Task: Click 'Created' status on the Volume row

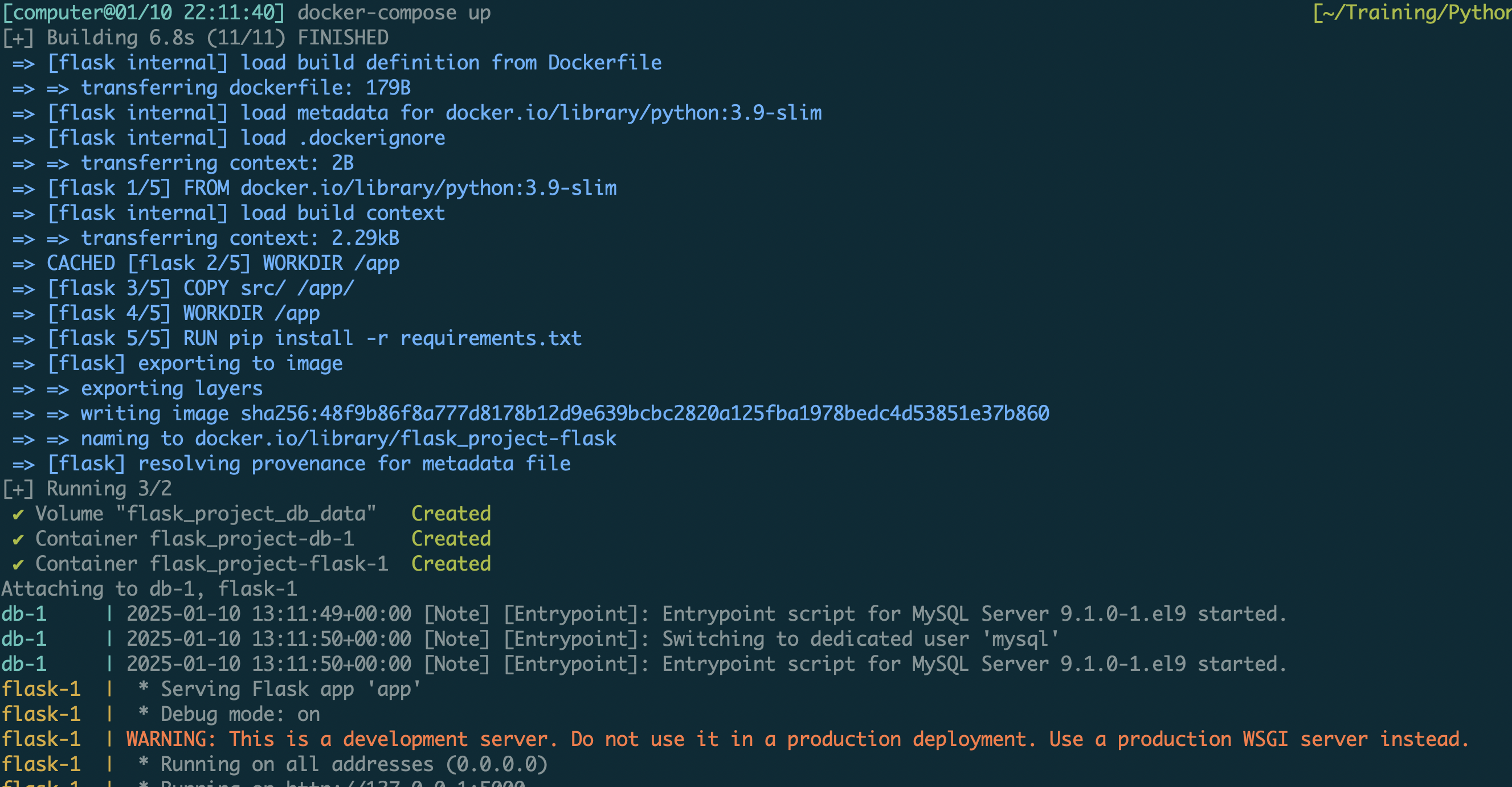Action: [x=451, y=514]
